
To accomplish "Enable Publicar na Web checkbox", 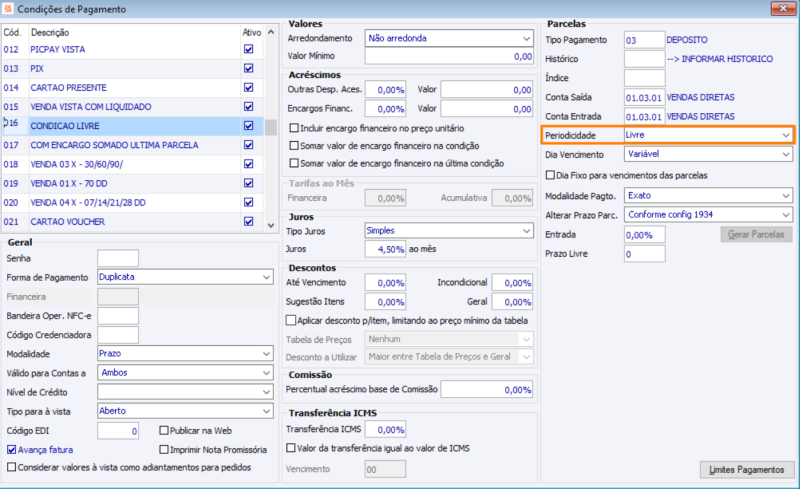I will (x=164, y=431).
